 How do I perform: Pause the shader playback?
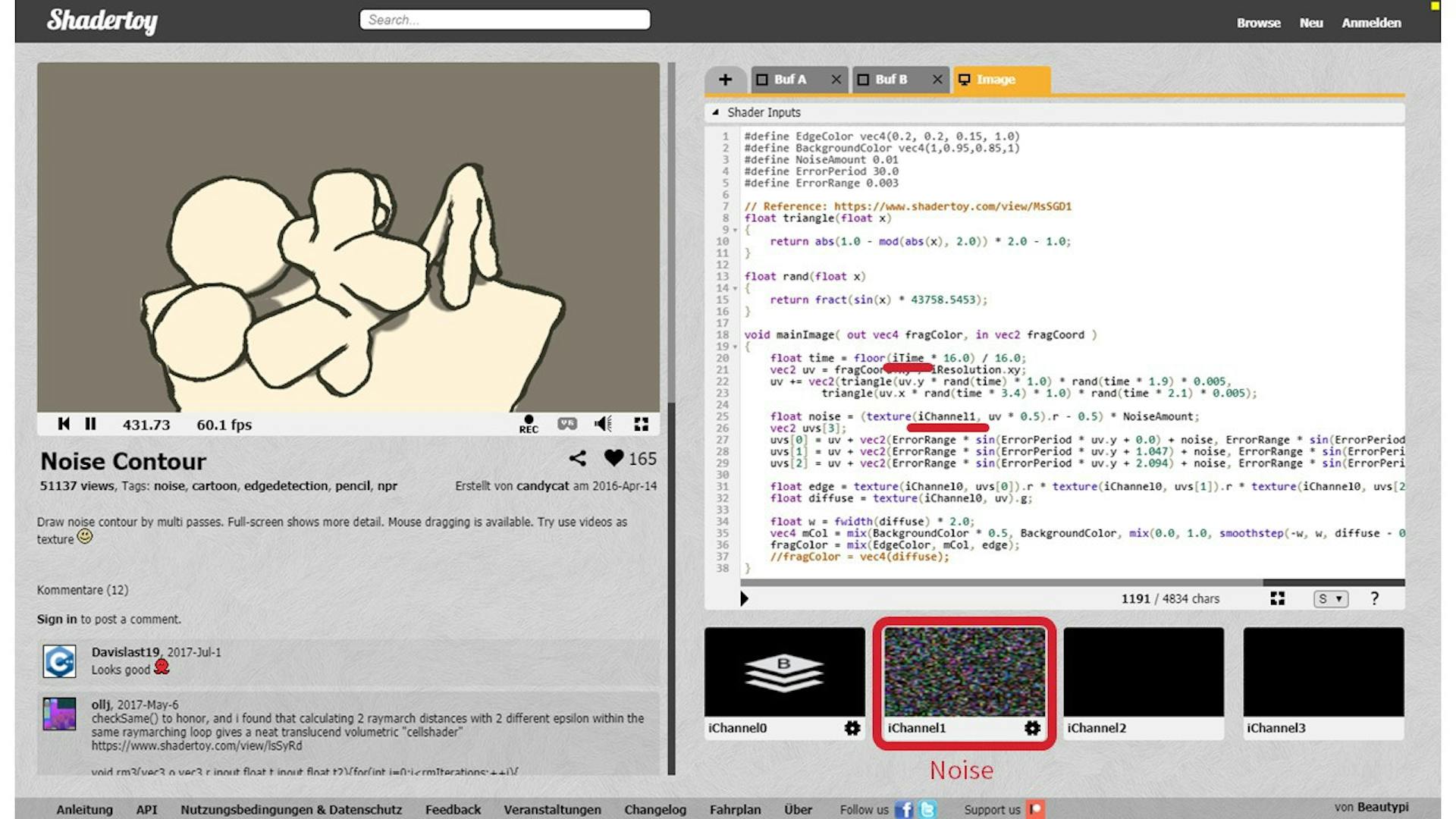point(90,424)
